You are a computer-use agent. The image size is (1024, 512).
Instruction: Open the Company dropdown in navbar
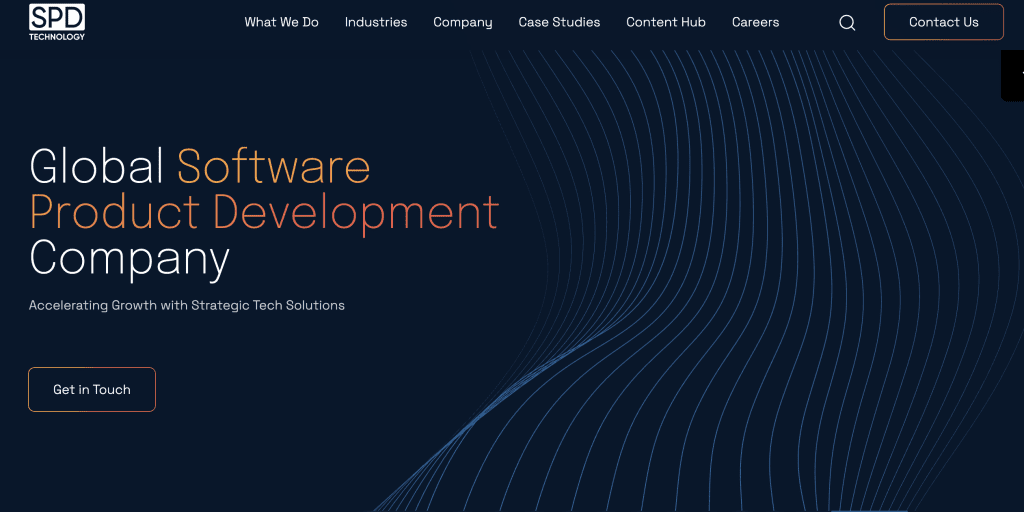(x=462, y=22)
